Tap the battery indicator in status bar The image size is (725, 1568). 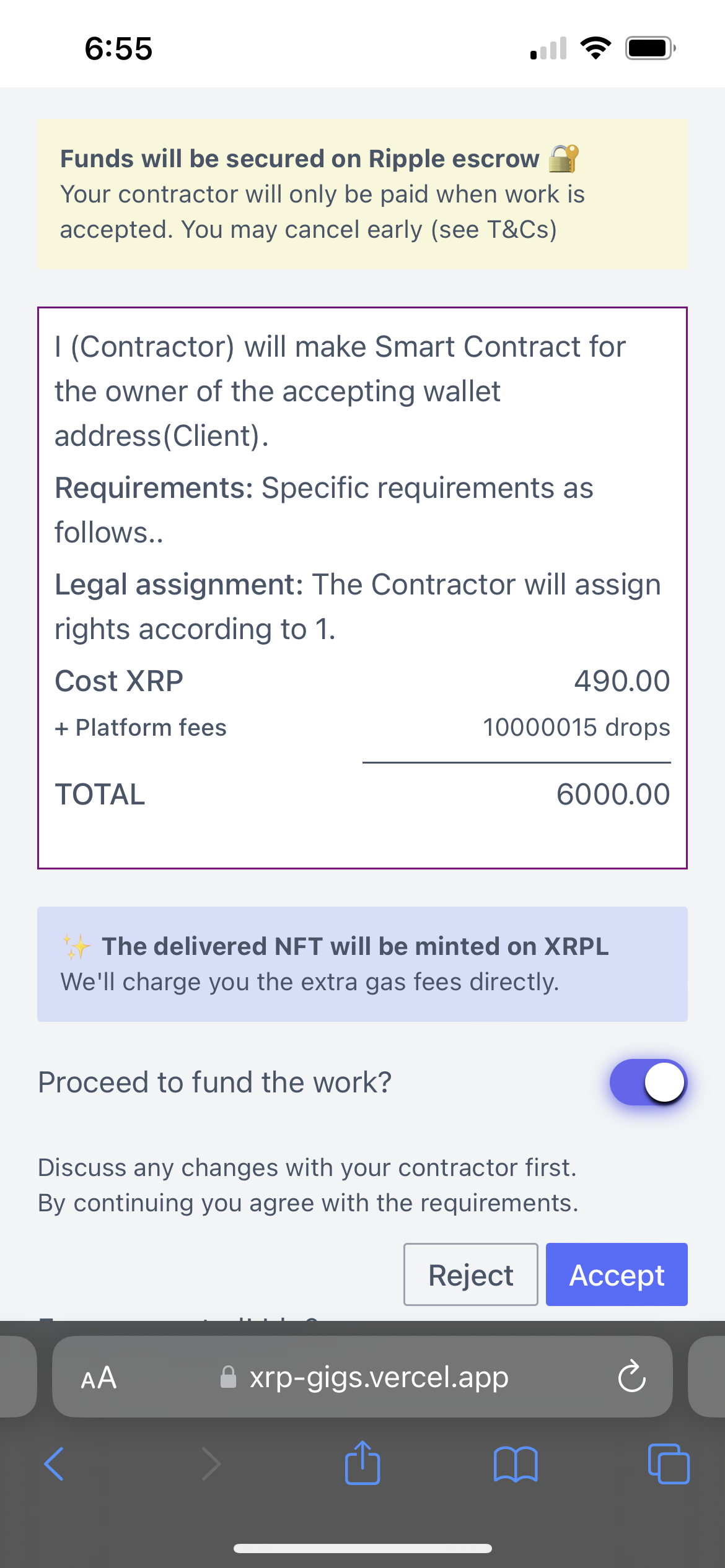[x=651, y=48]
